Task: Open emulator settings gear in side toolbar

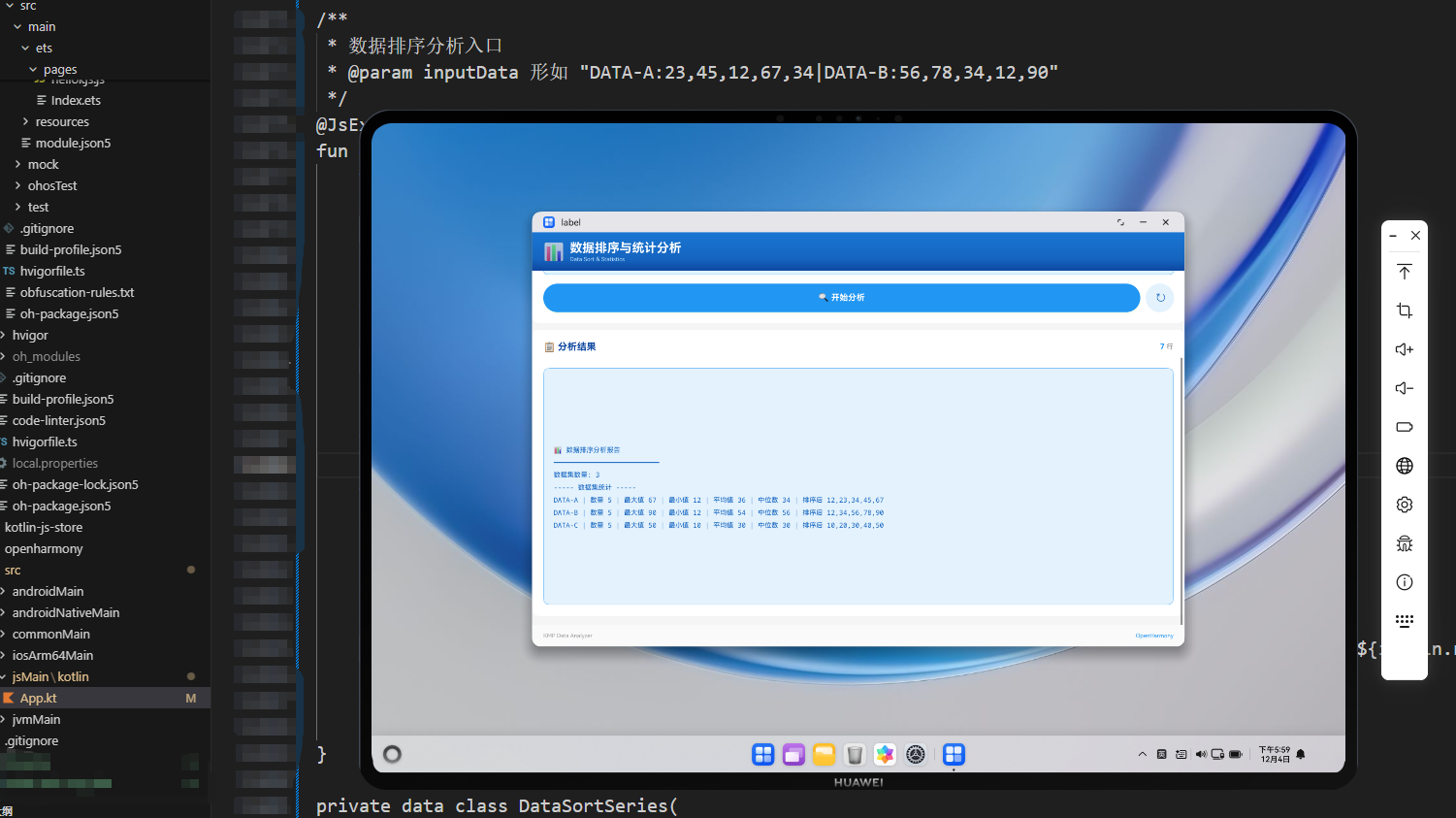Action: pos(1404,505)
